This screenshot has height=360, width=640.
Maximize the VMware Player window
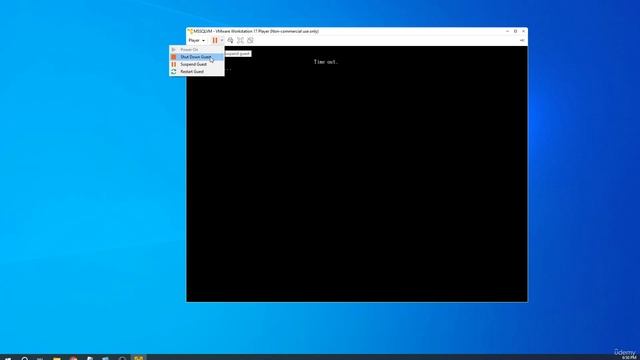516,31
